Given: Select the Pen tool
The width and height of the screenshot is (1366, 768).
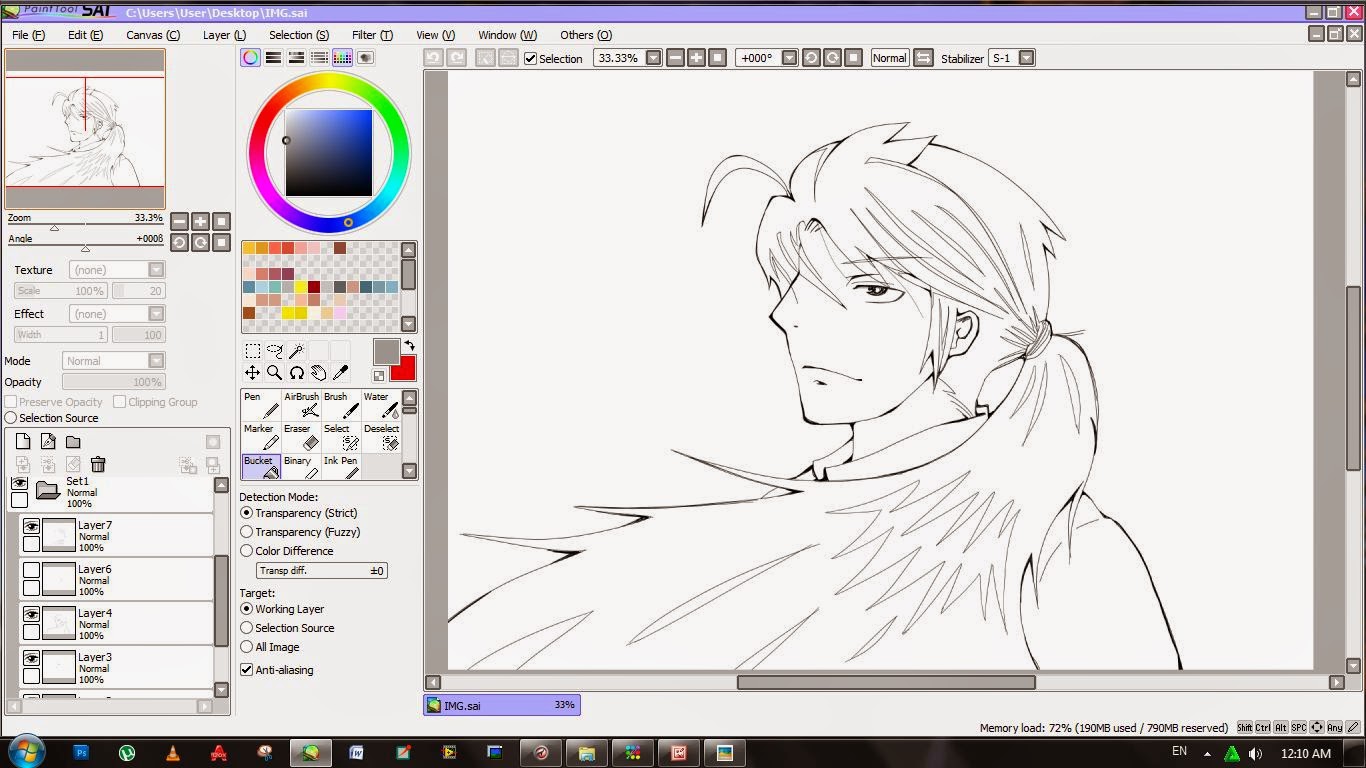Looking at the screenshot, I should 261,404.
